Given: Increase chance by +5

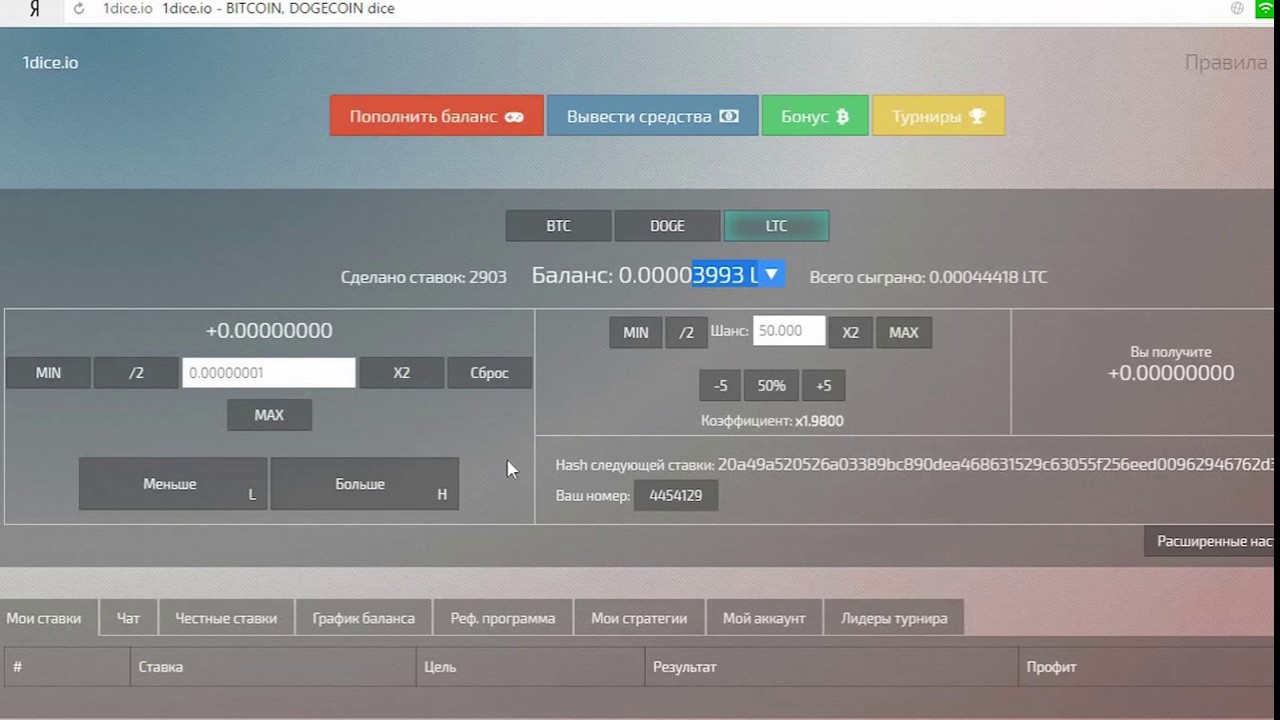Looking at the screenshot, I should [x=823, y=386].
